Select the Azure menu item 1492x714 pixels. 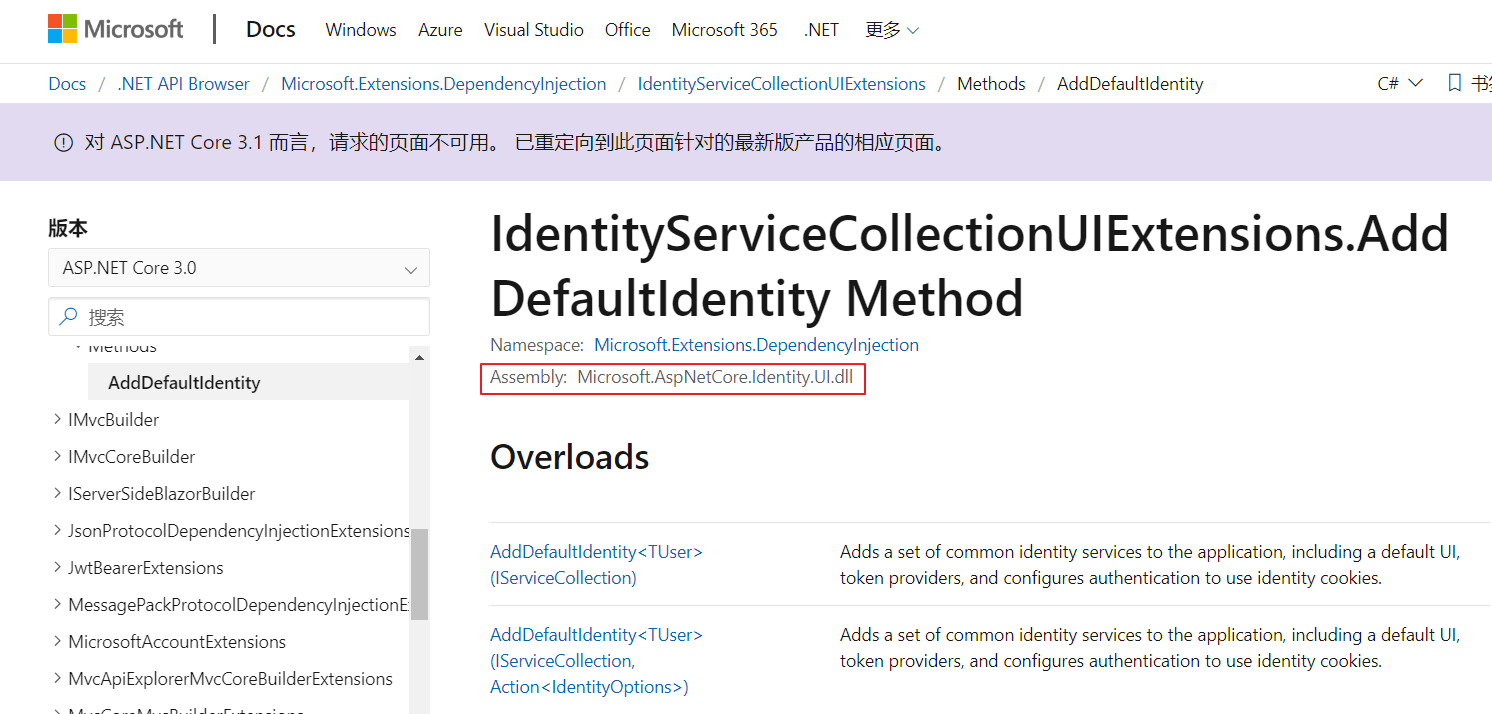pos(440,29)
